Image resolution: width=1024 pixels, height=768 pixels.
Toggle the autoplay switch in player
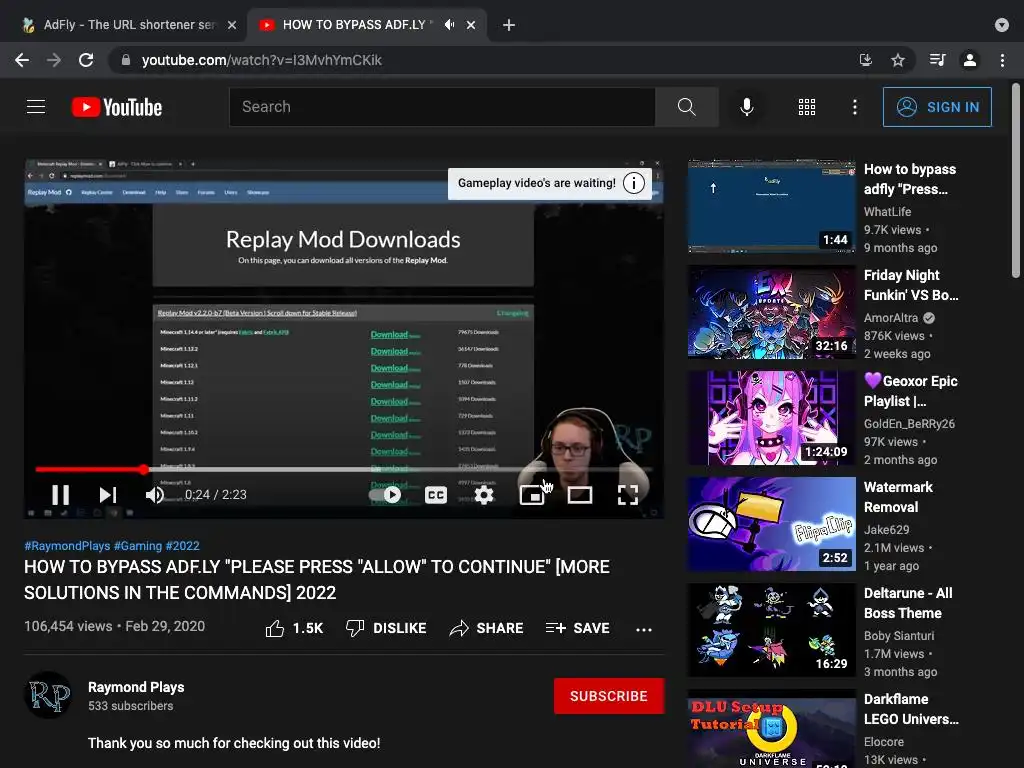[x=387, y=494]
